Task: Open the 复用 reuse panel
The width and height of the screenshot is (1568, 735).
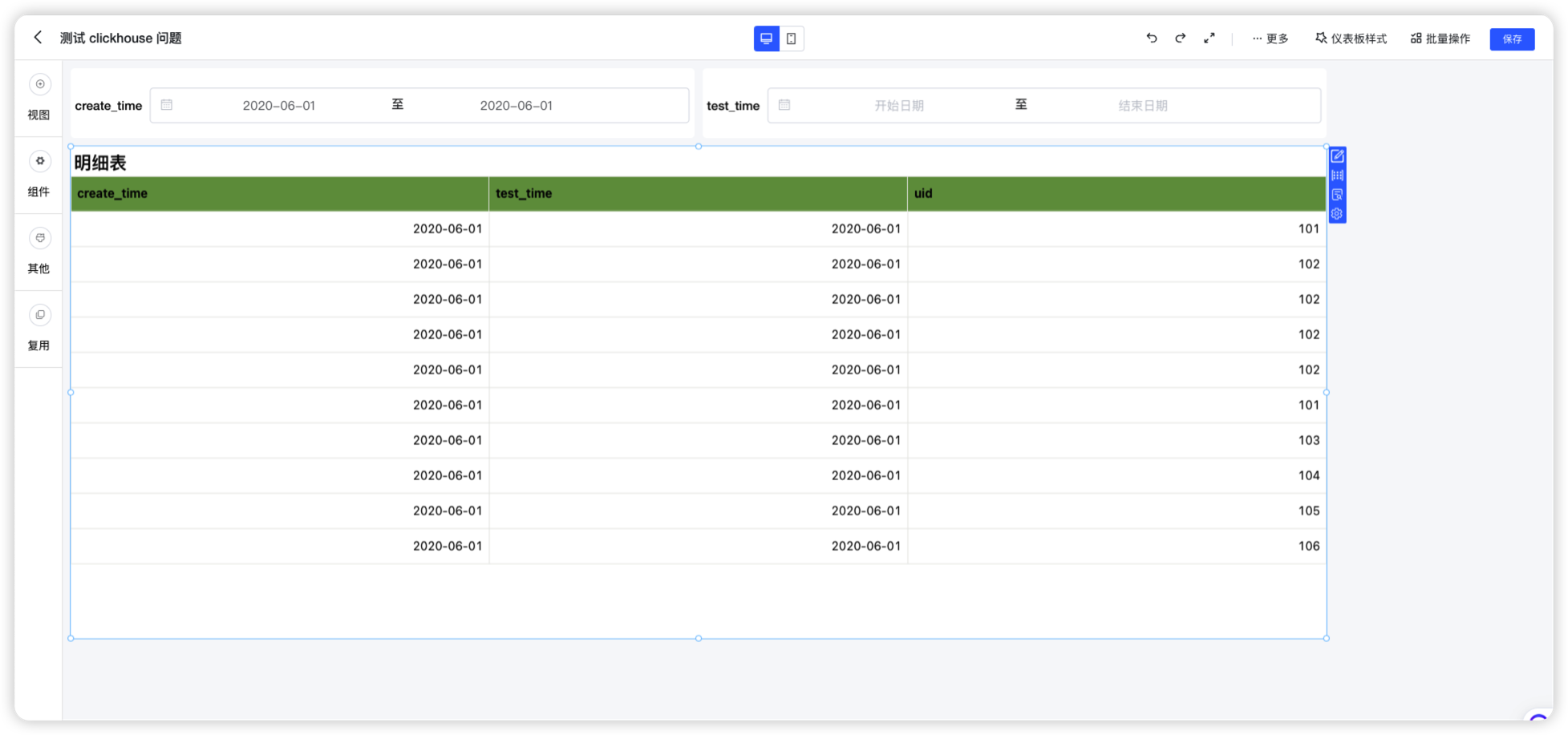Action: click(39, 328)
